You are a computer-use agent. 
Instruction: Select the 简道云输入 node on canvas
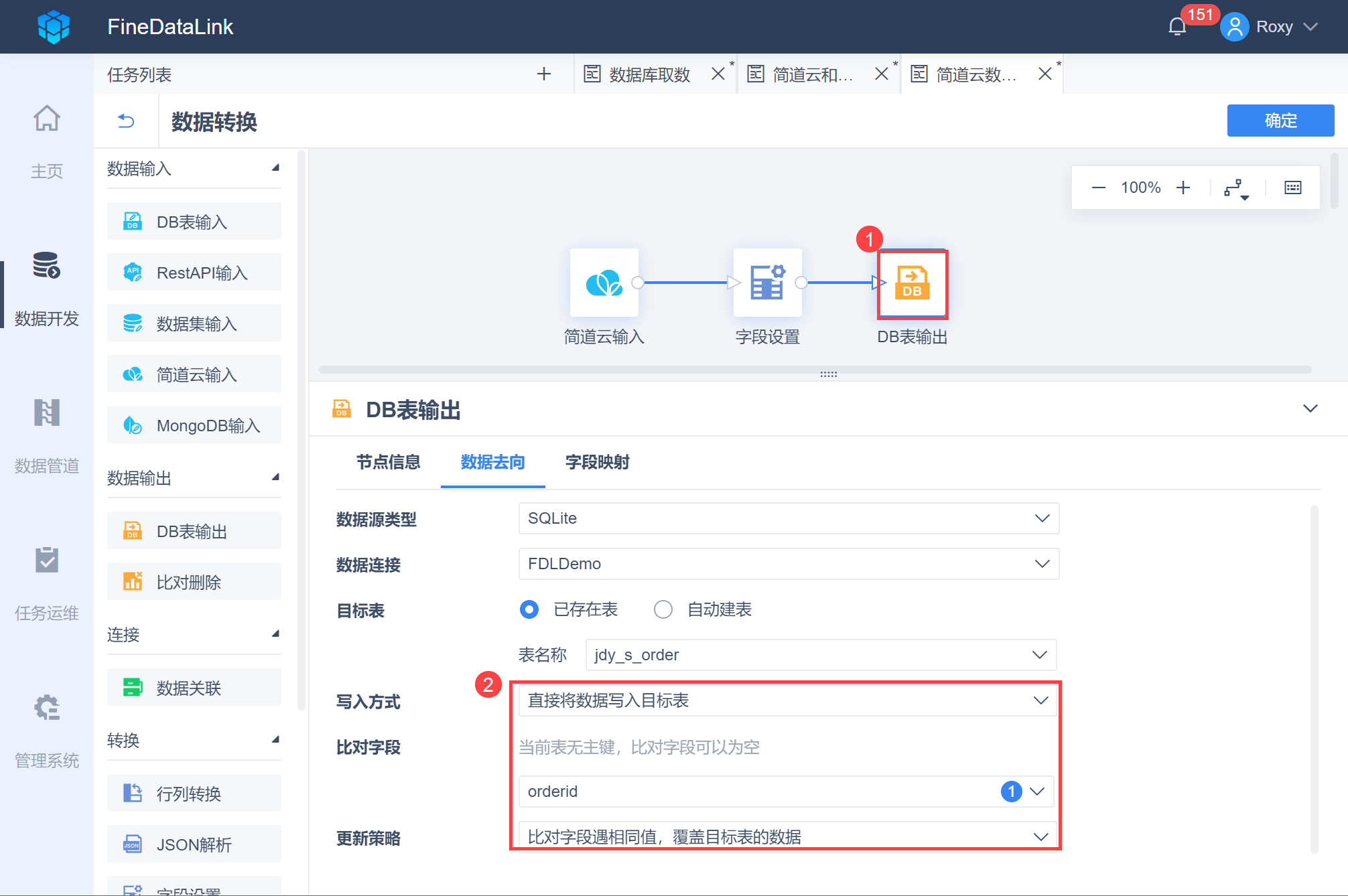604,283
